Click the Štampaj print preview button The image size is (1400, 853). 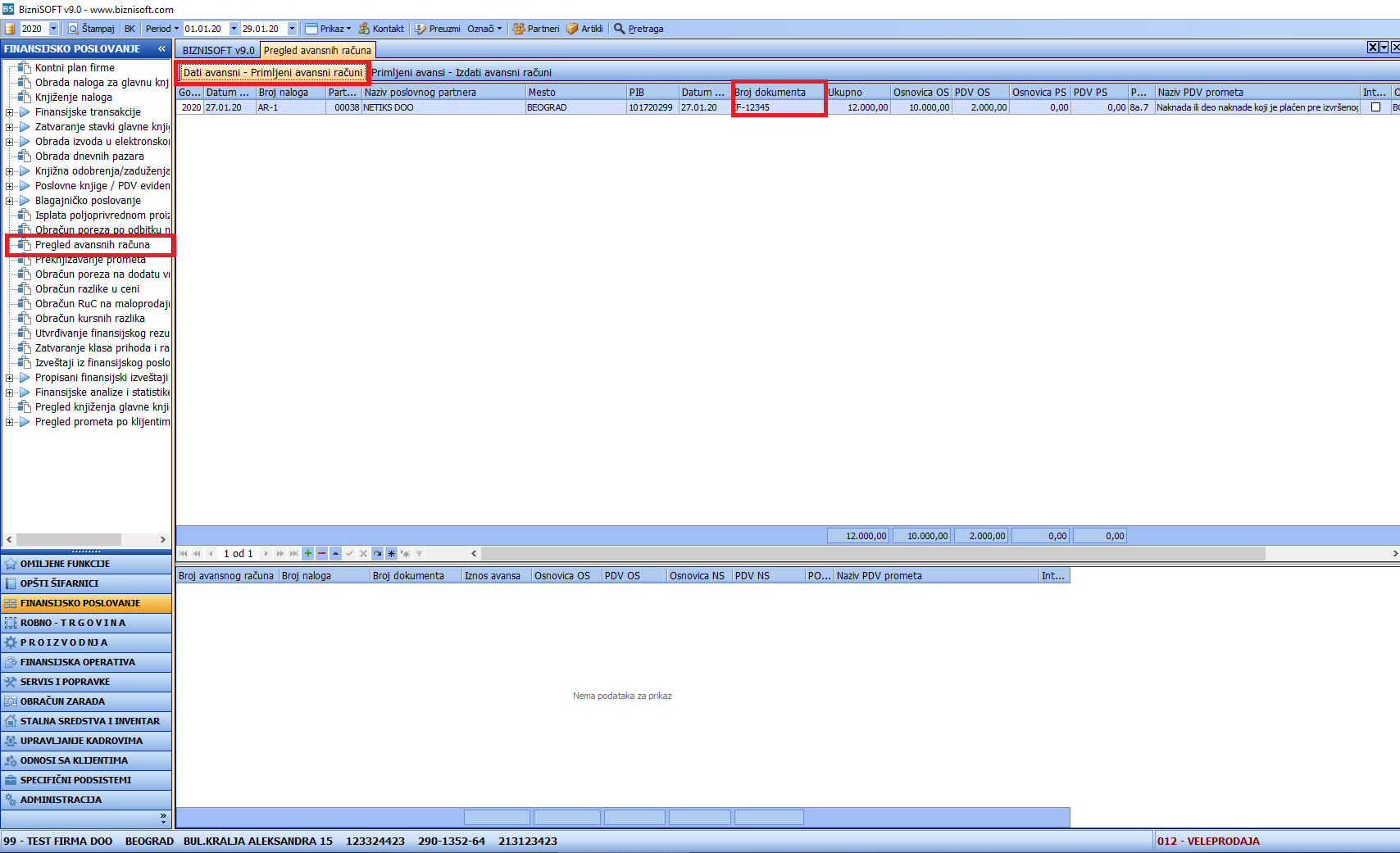[x=91, y=29]
